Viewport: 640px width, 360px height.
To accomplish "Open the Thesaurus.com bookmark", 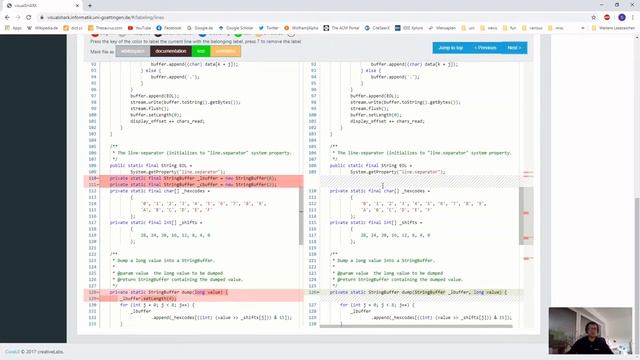I will tap(105, 28).
